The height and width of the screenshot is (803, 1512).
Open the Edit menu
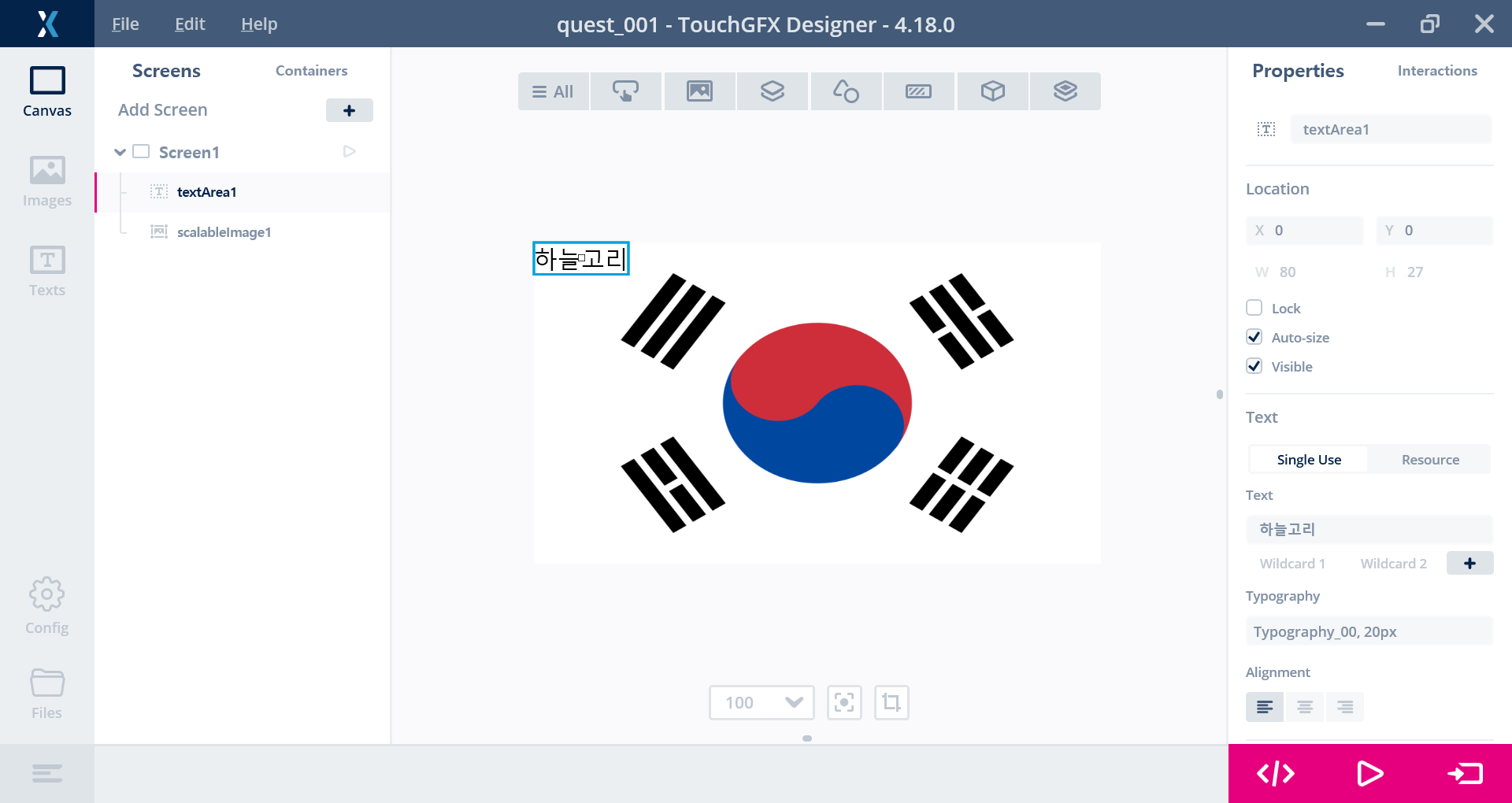click(190, 24)
